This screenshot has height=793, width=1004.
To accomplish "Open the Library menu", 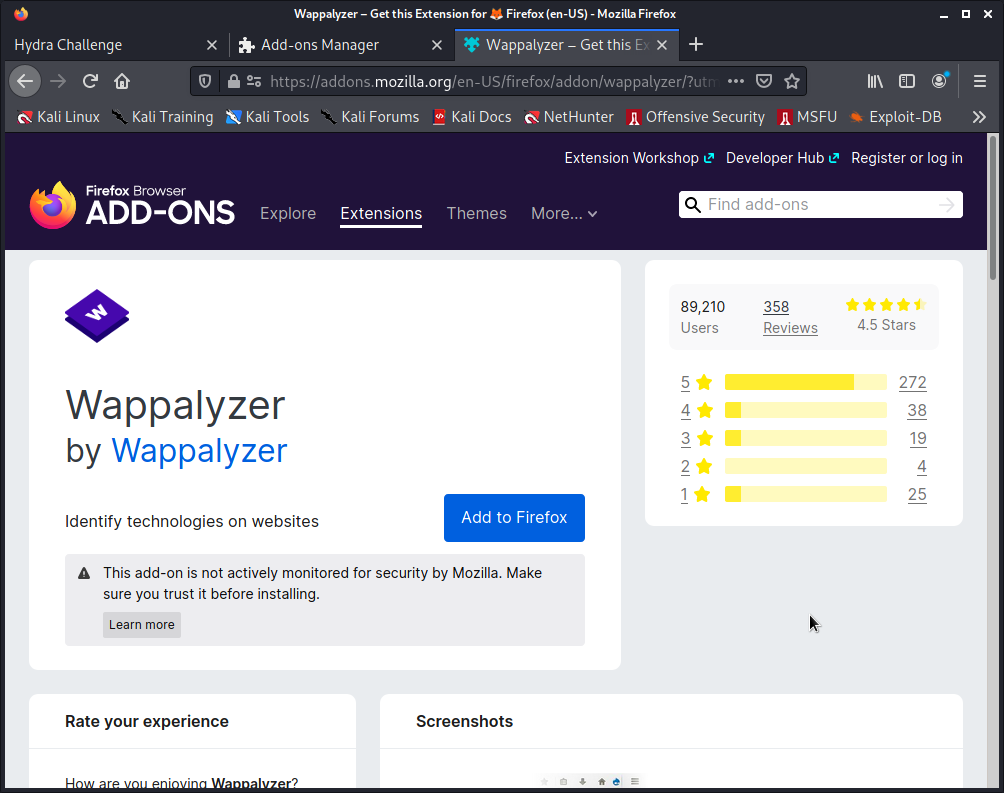I will (875, 81).
